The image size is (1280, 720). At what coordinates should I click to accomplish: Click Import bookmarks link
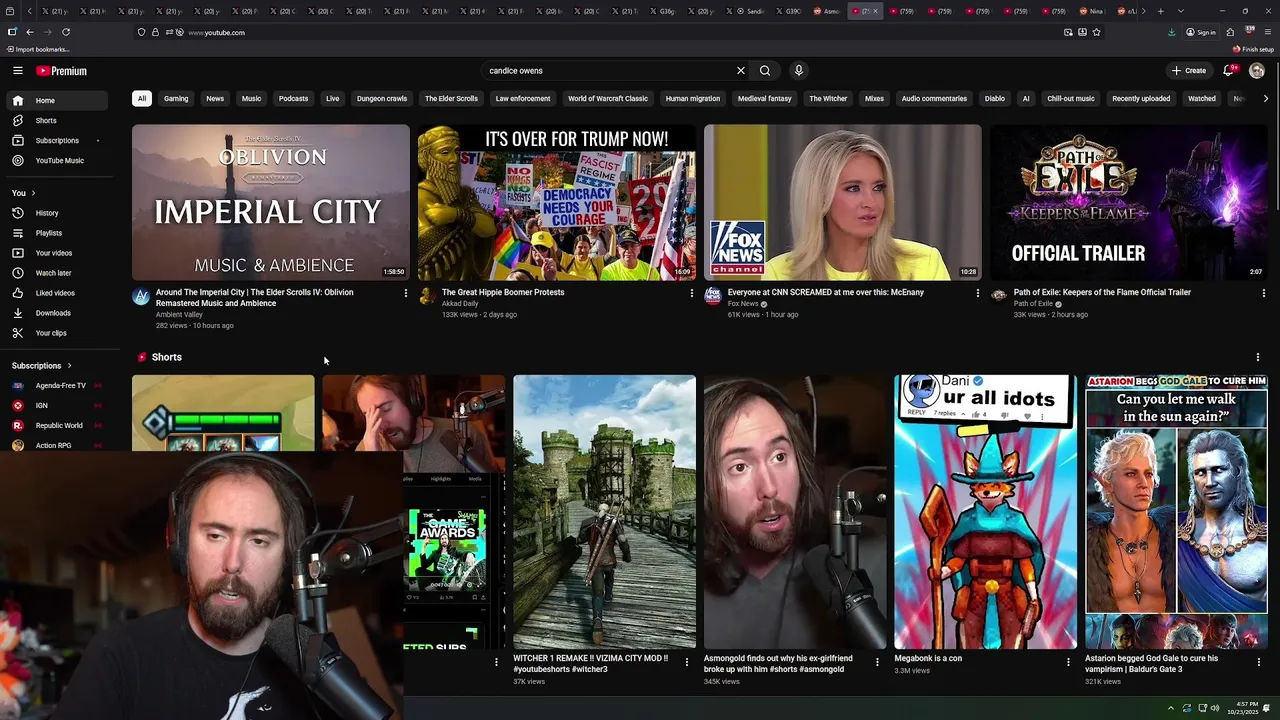(38, 49)
